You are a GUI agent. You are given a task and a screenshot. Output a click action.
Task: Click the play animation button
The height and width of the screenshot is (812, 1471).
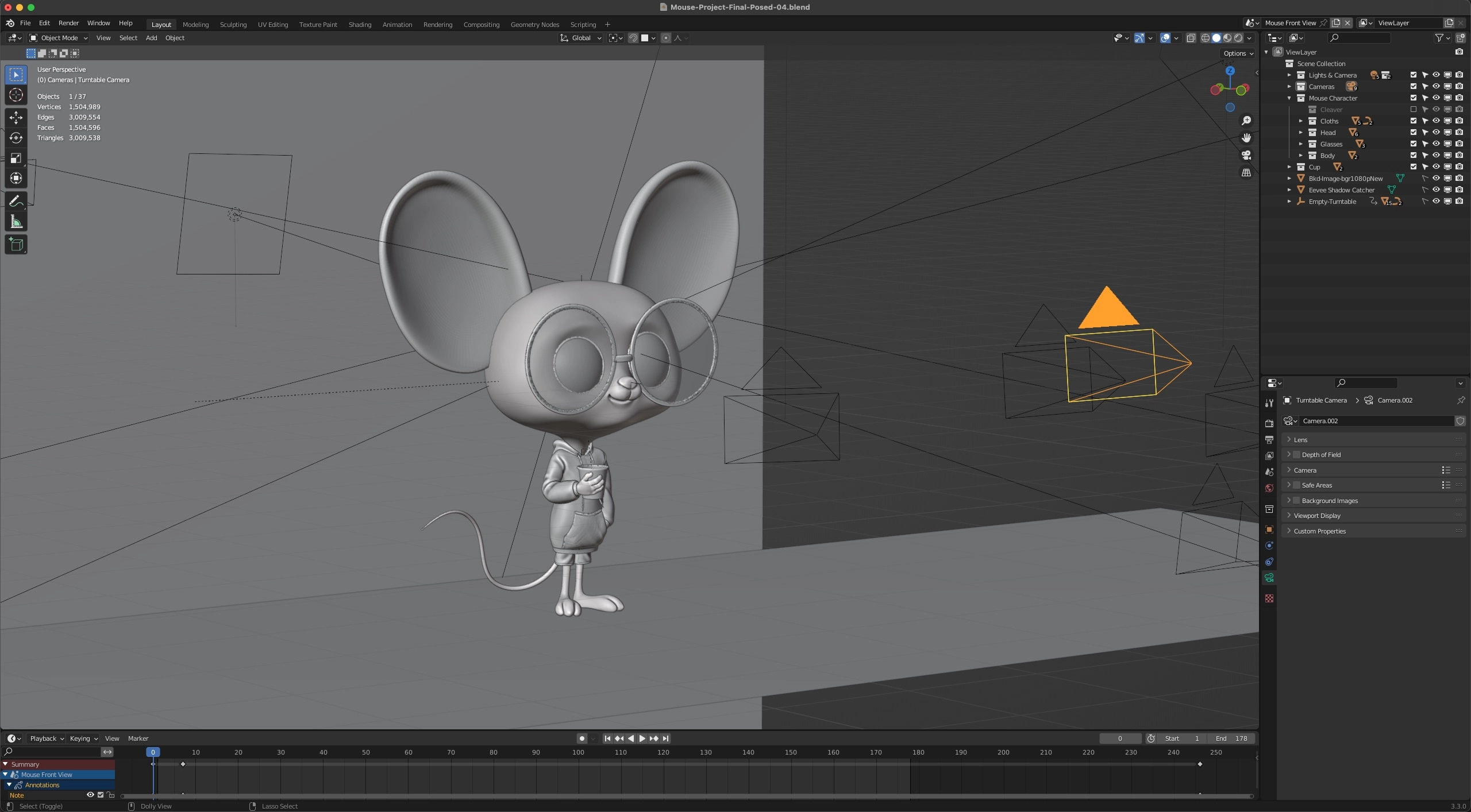[642, 738]
